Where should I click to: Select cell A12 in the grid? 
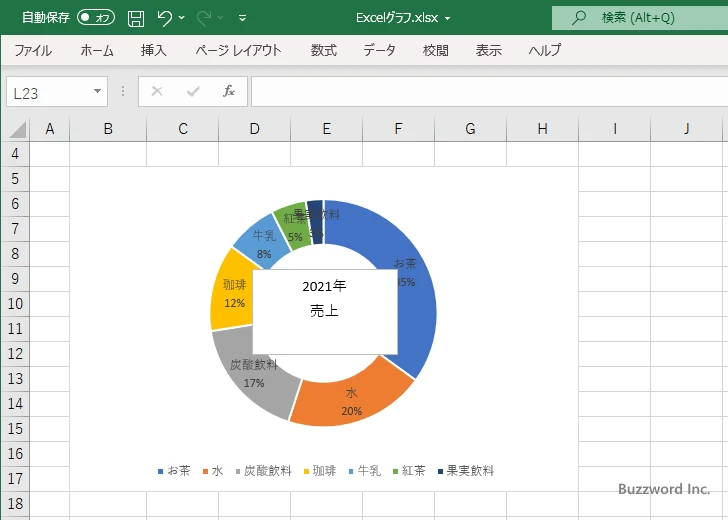[x=50, y=354]
